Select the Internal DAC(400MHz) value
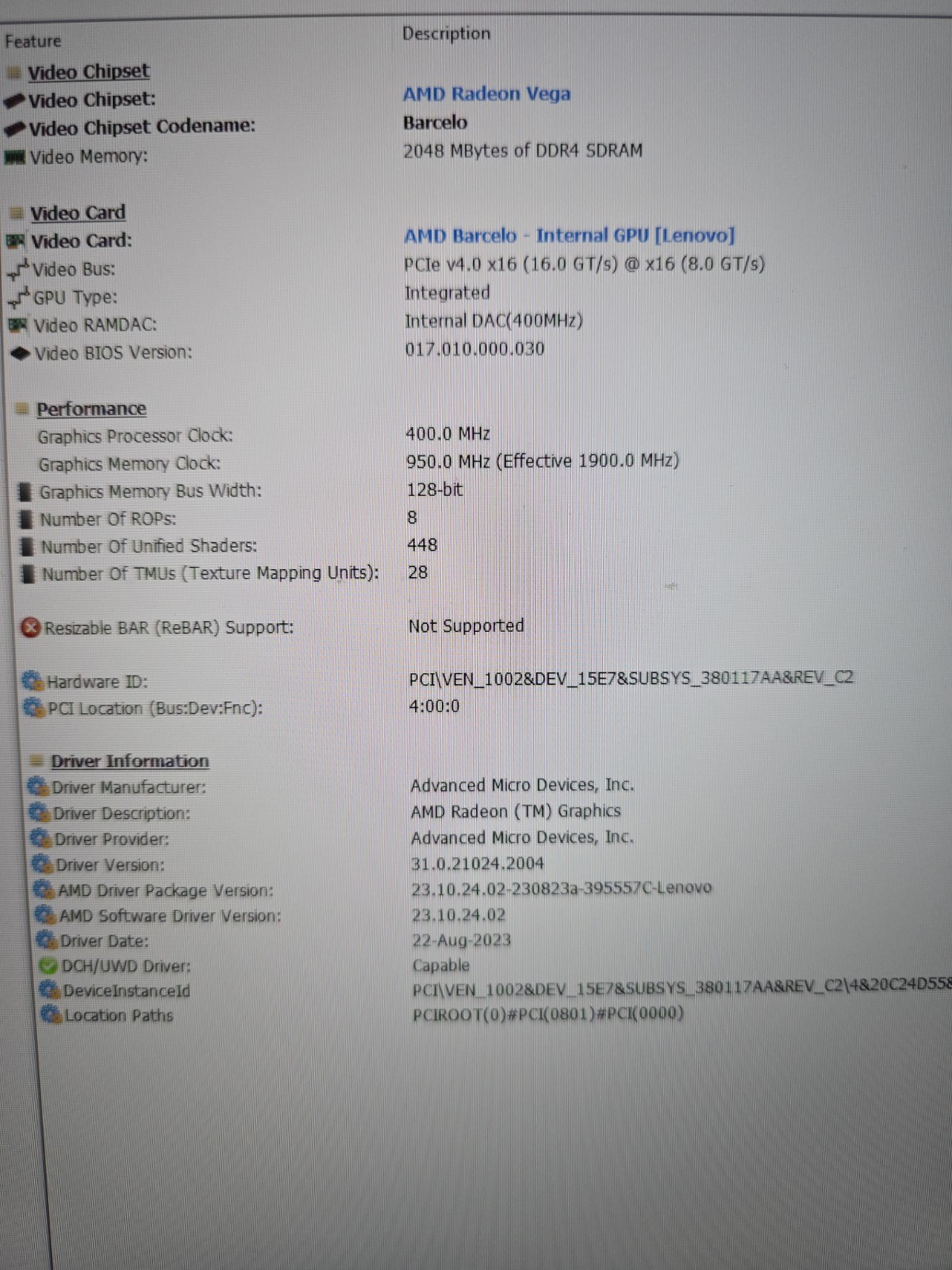 (x=493, y=321)
